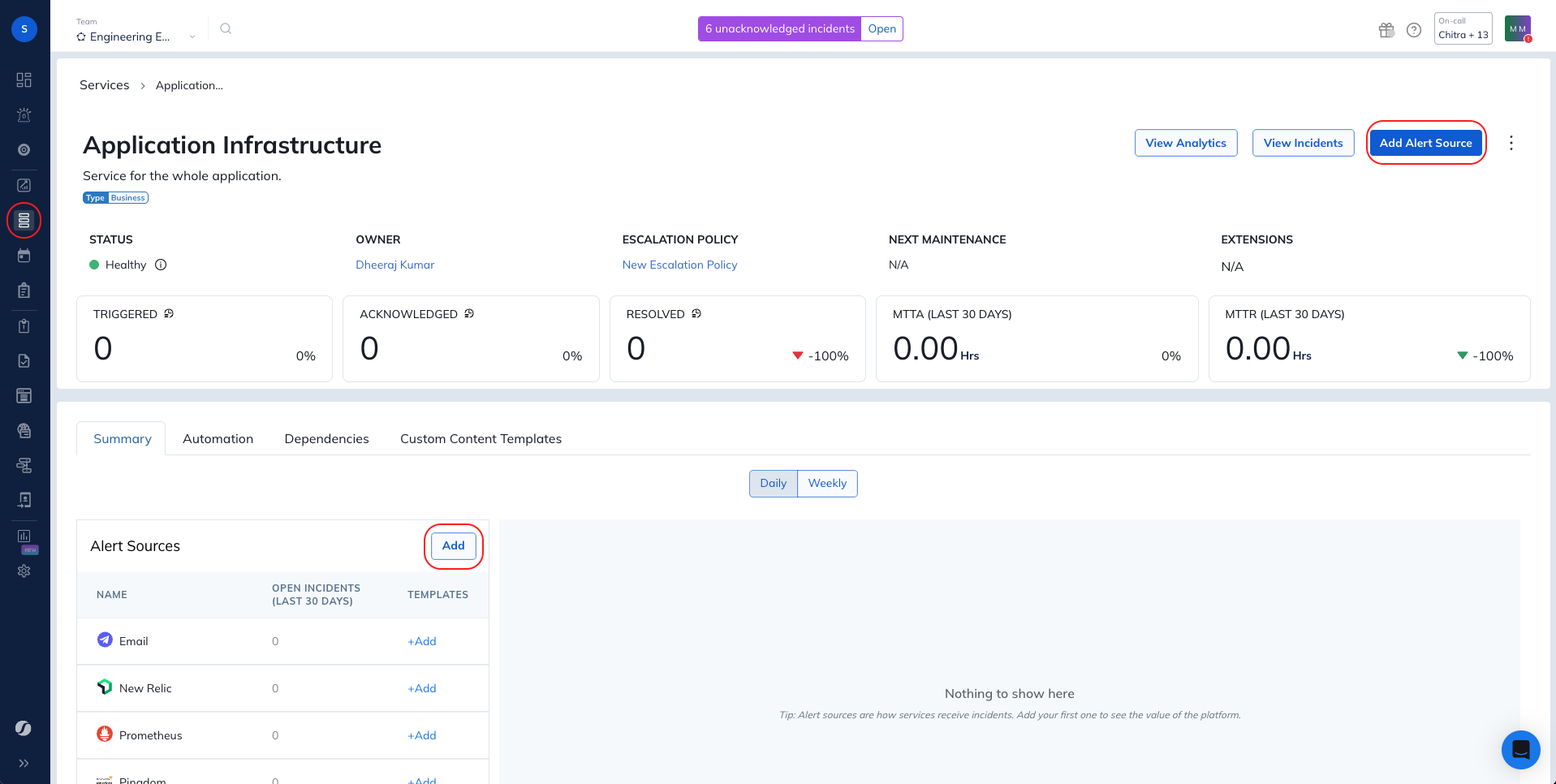Click the search magnifier icon

click(x=226, y=28)
